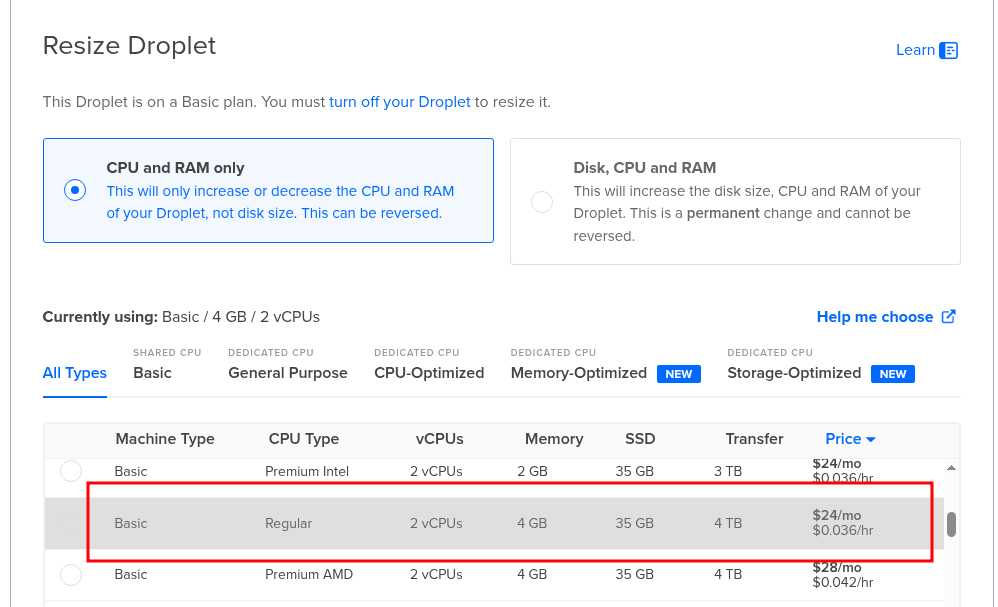Switch to the General Purpose tab
Viewport: 998px width, 607px height.
(x=287, y=373)
